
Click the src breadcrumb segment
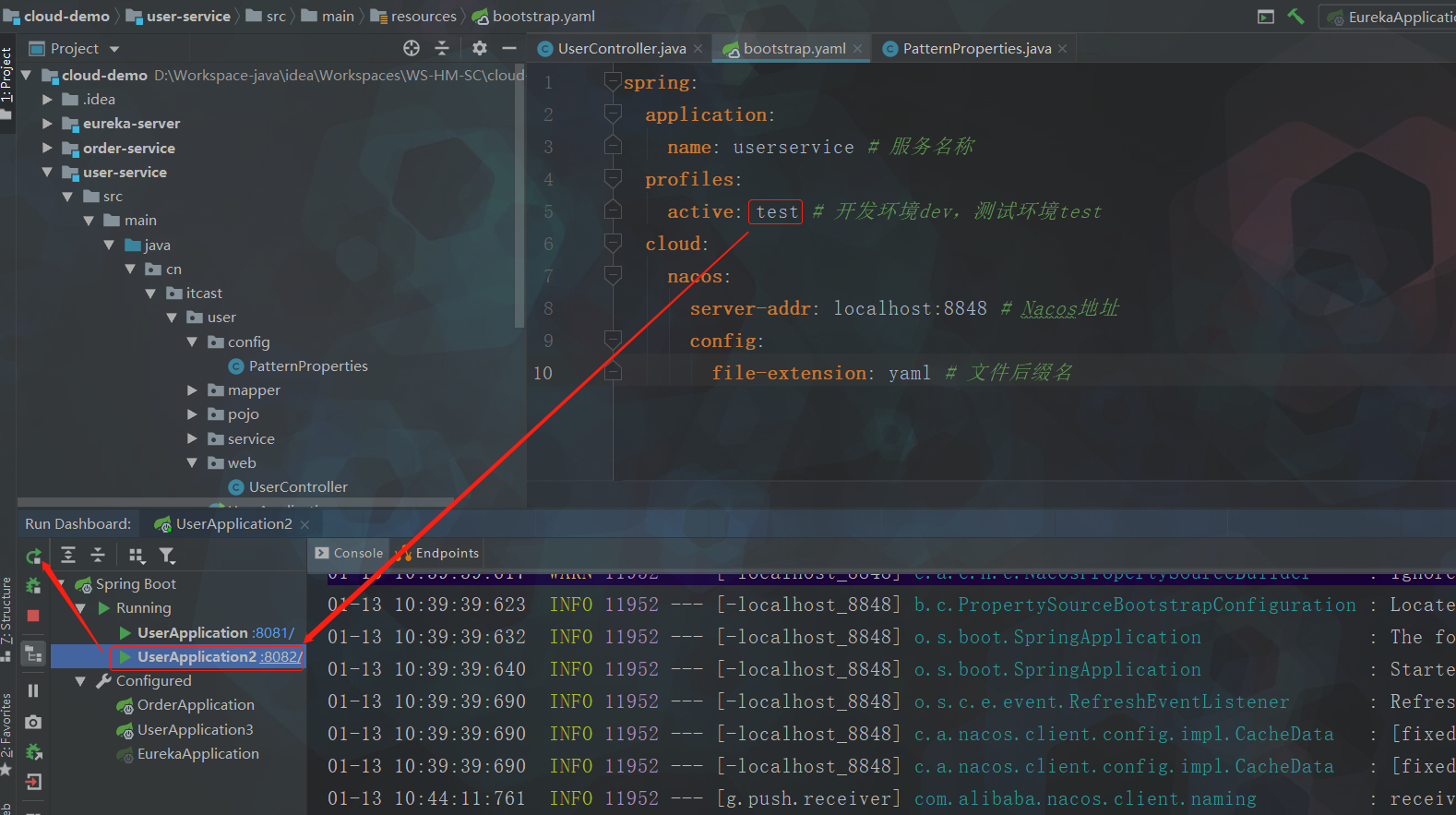[x=267, y=17]
